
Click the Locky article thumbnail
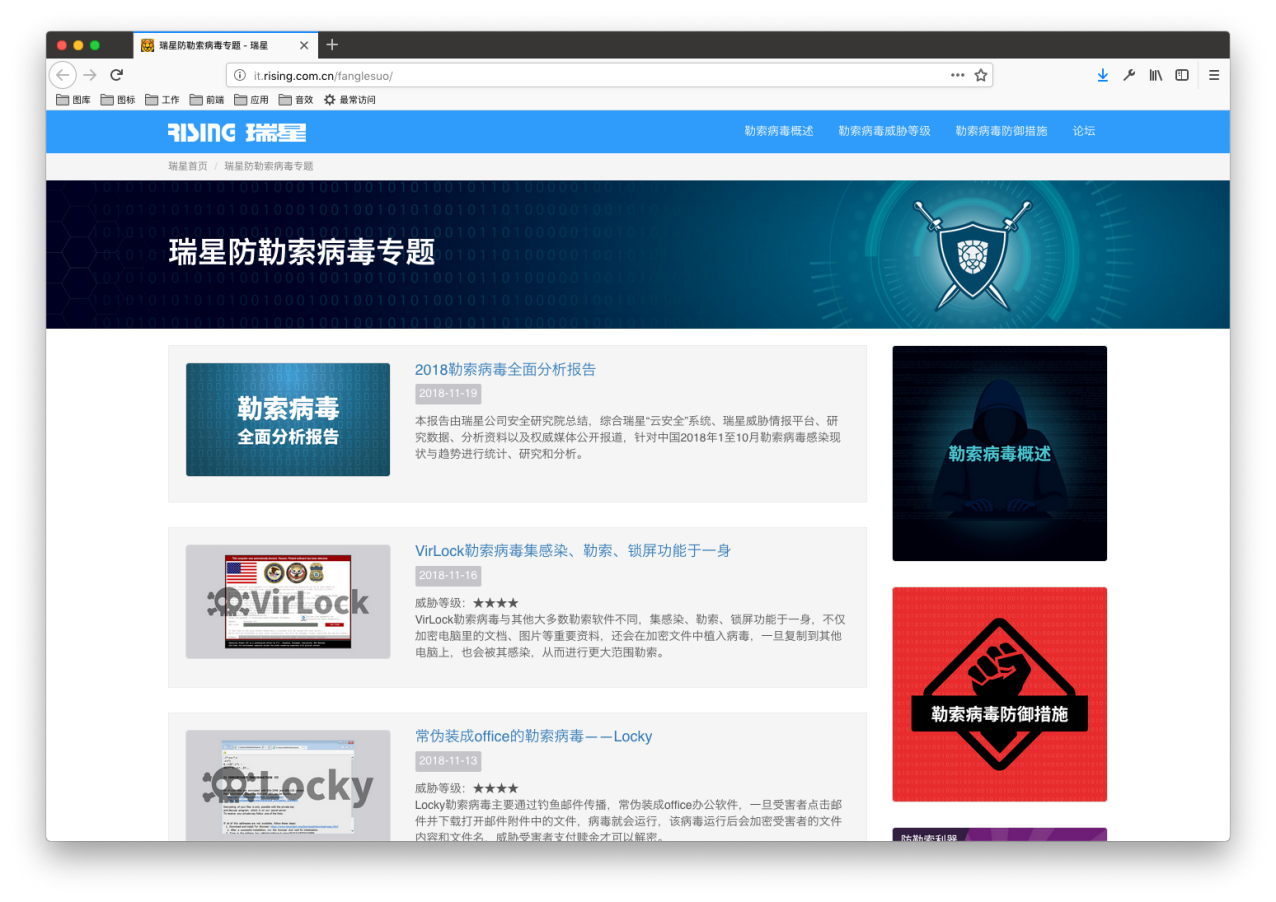coord(288,786)
